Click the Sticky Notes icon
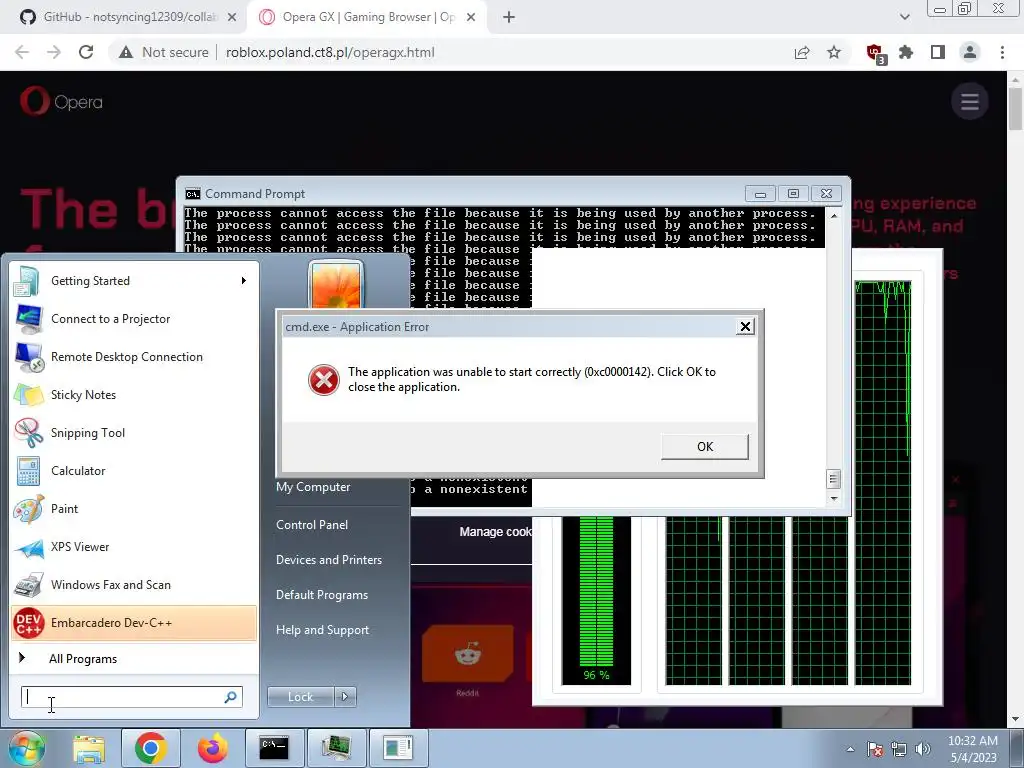This screenshot has height=768, width=1024. click(x=28, y=394)
